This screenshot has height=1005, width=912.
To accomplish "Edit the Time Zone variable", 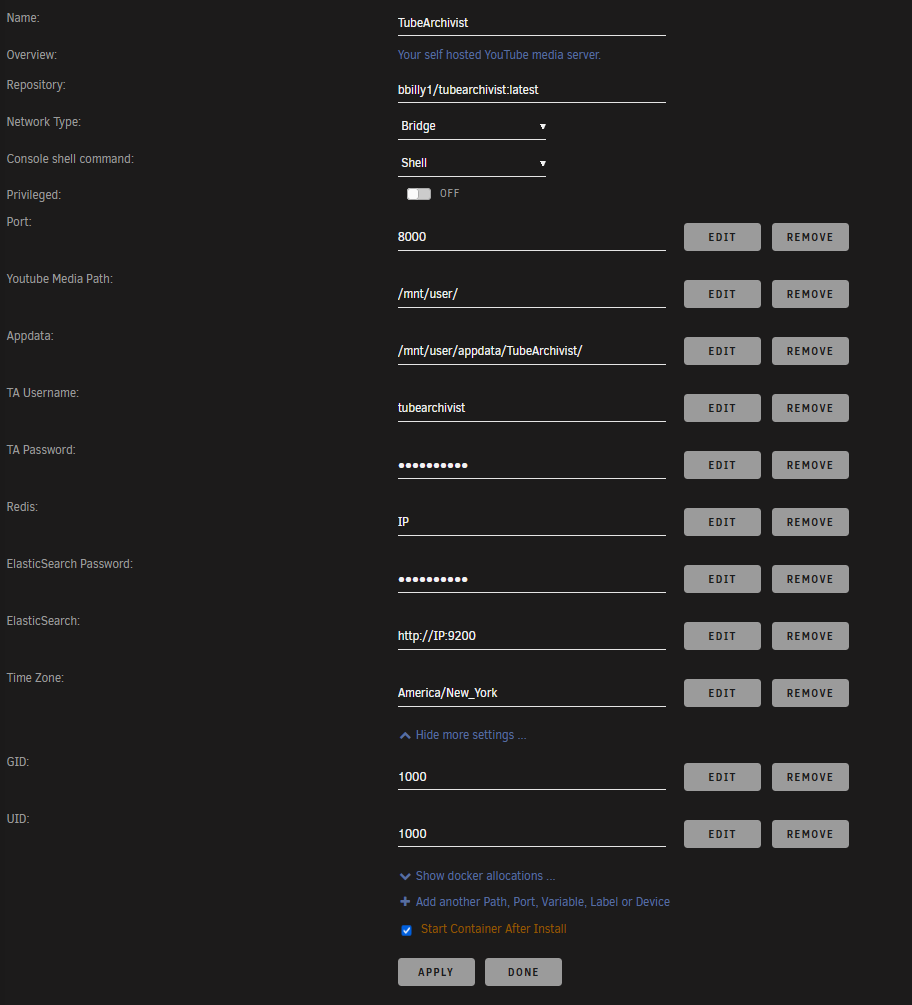I will (722, 693).
